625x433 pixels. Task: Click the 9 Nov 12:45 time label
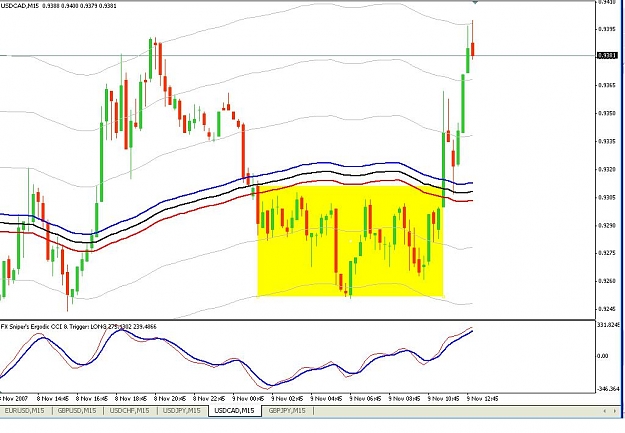[x=482, y=398]
